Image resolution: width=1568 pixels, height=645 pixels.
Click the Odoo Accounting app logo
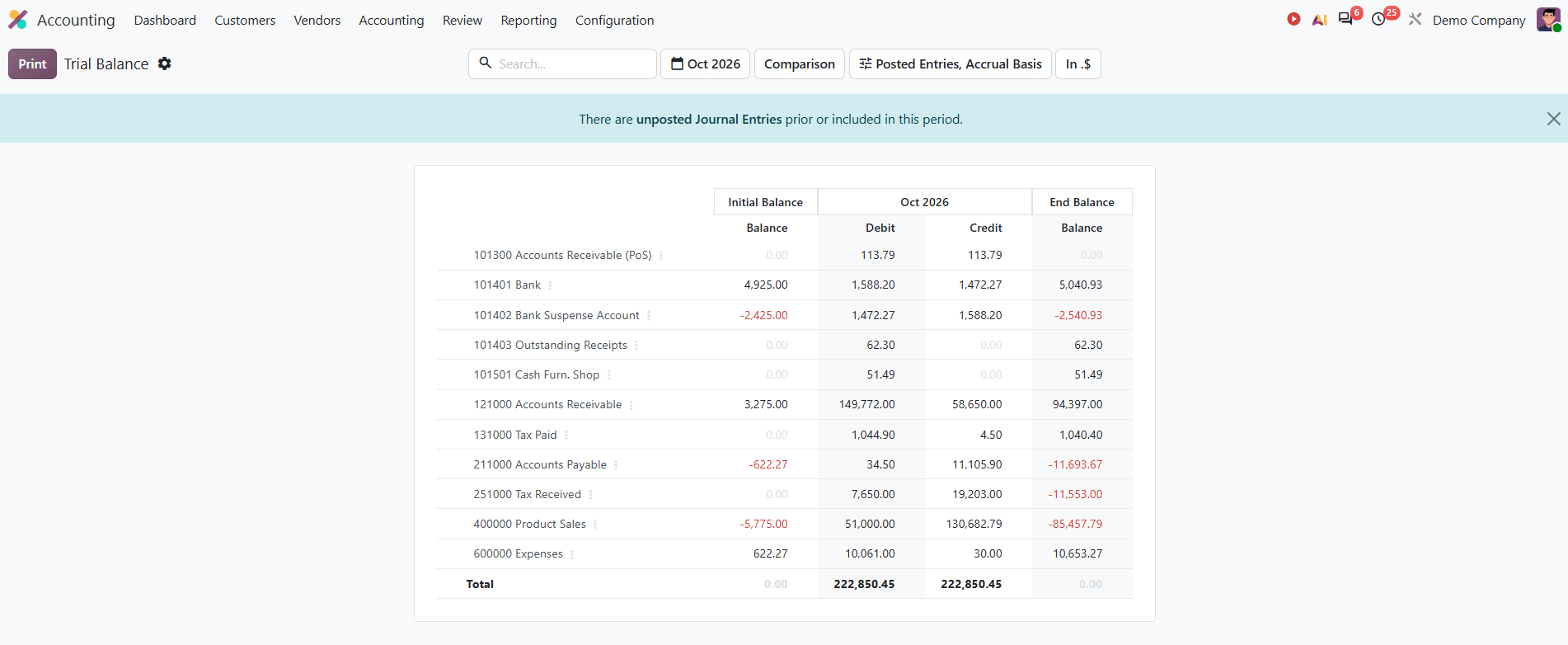click(x=18, y=20)
